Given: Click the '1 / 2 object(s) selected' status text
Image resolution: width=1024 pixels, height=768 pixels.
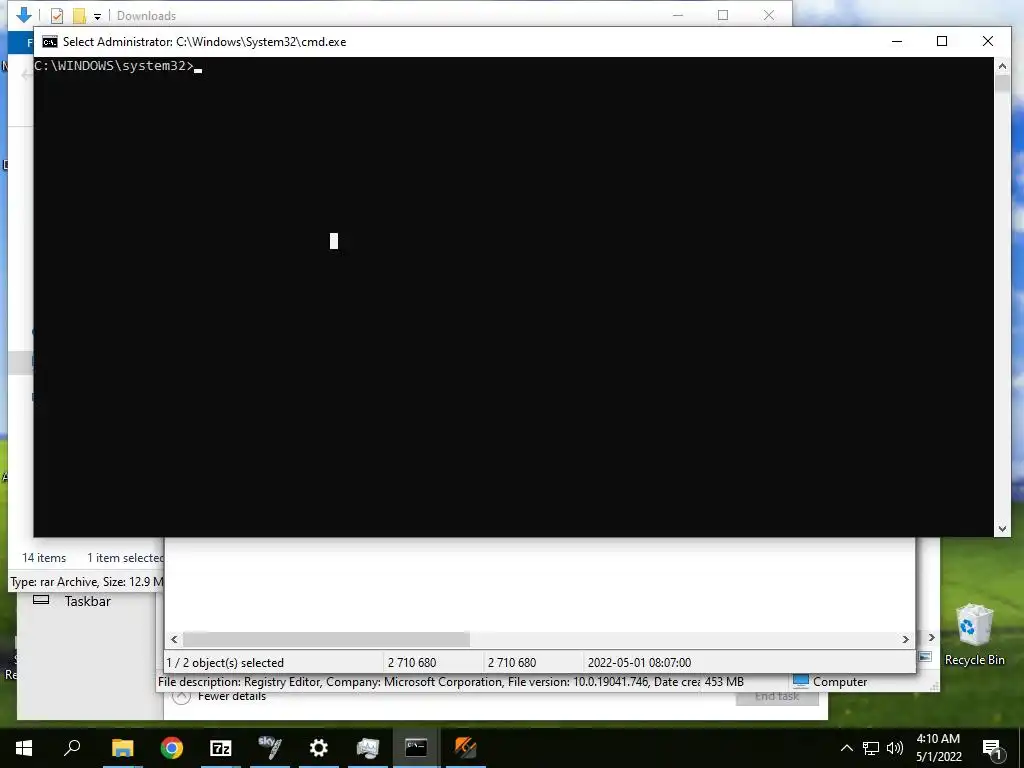Looking at the screenshot, I should click(x=225, y=662).
